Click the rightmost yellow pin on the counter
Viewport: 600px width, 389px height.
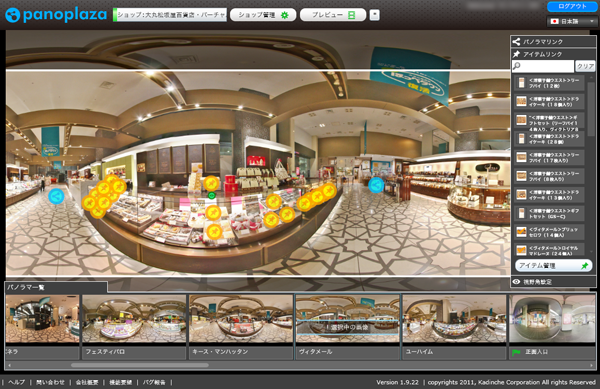(x=329, y=190)
